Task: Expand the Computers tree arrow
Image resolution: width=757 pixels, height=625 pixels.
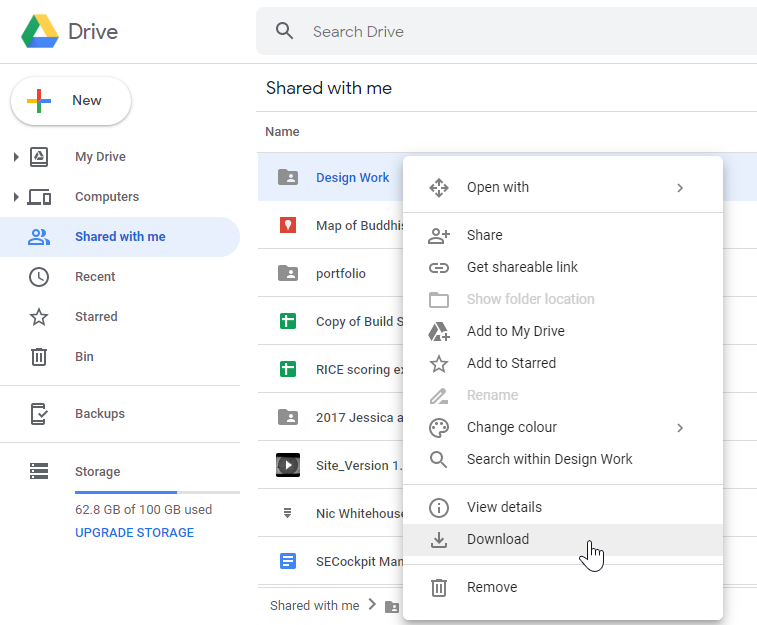Action: (x=16, y=197)
